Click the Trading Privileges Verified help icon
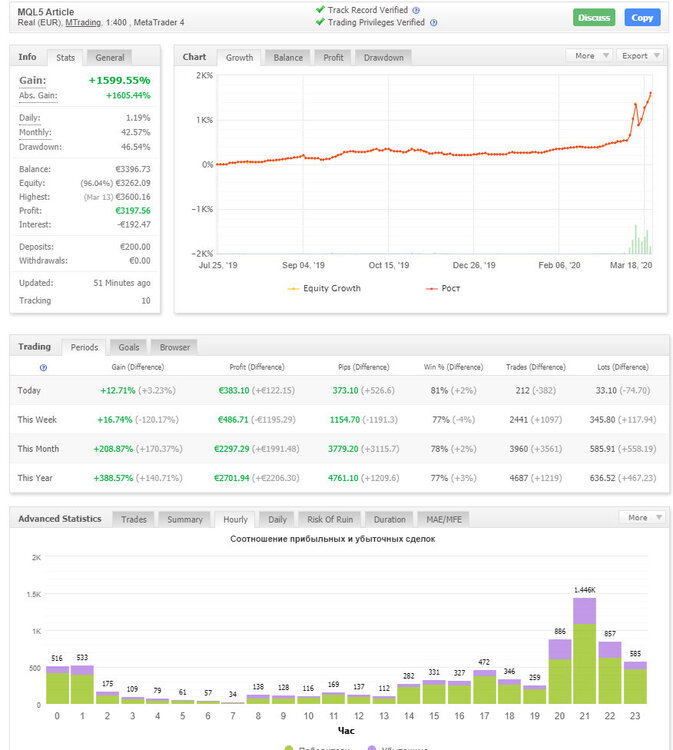 click(x=433, y=22)
